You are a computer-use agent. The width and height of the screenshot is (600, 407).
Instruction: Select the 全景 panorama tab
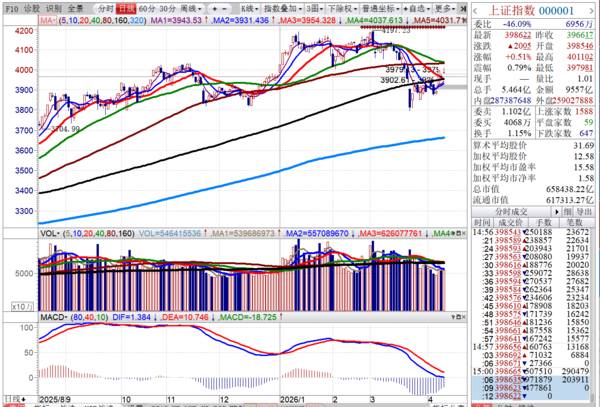pyautogui.click(x=75, y=7)
